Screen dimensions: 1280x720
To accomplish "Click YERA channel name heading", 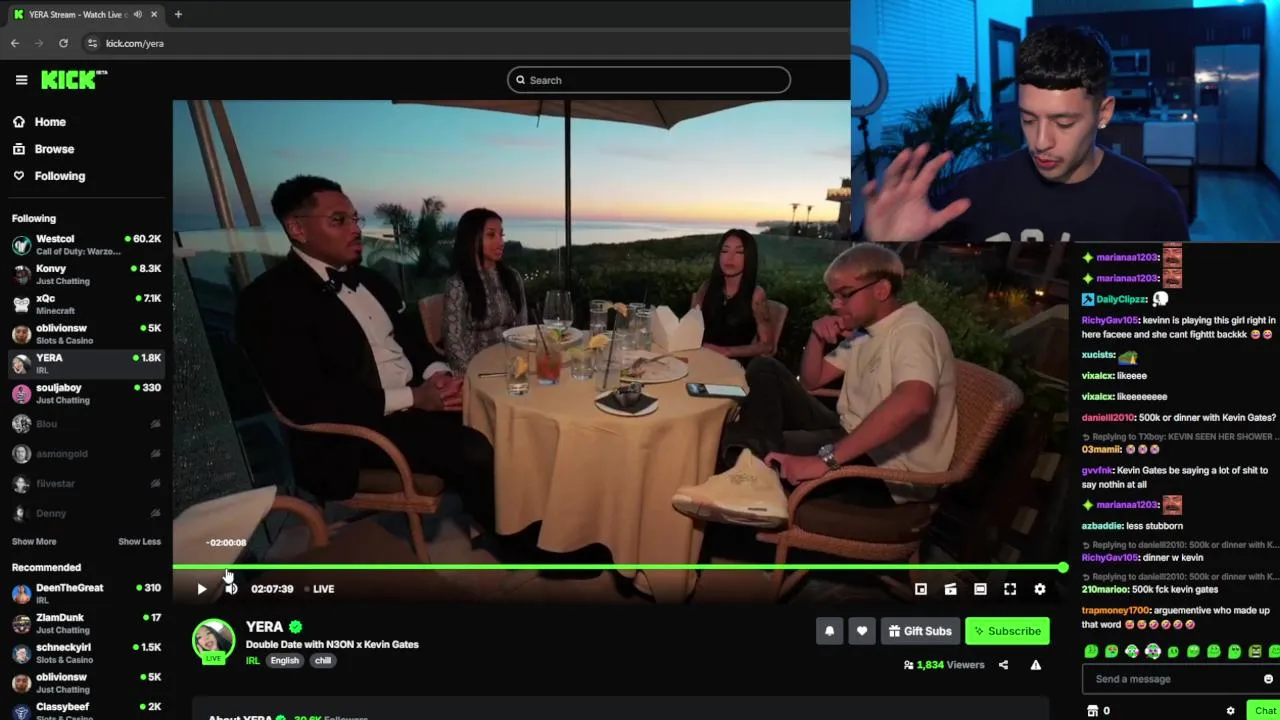I will point(264,627).
